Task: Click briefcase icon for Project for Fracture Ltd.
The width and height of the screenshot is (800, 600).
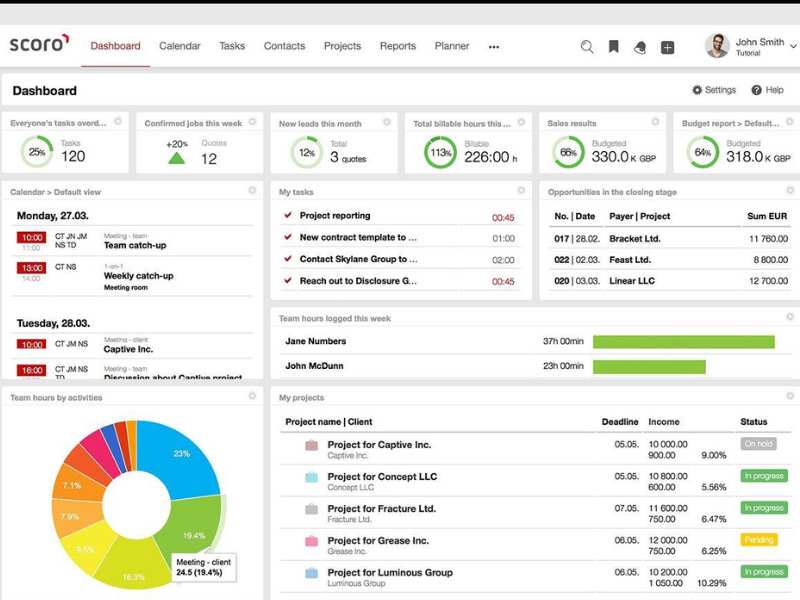Action: [x=311, y=509]
